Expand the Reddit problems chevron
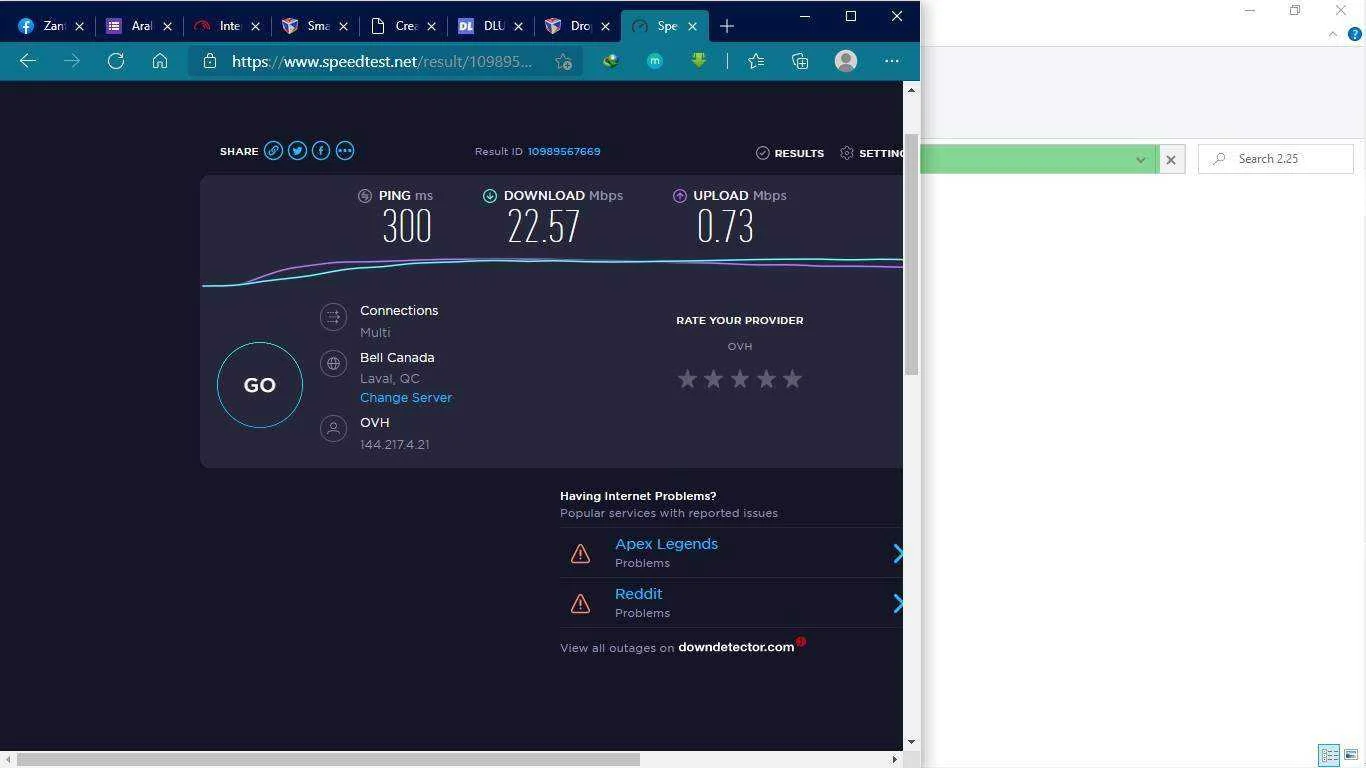1366x768 pixels. click(x=898, y=603)
